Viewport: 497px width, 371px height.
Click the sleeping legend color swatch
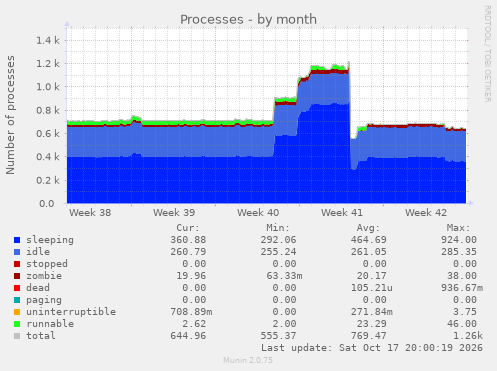tap(17, 240)
